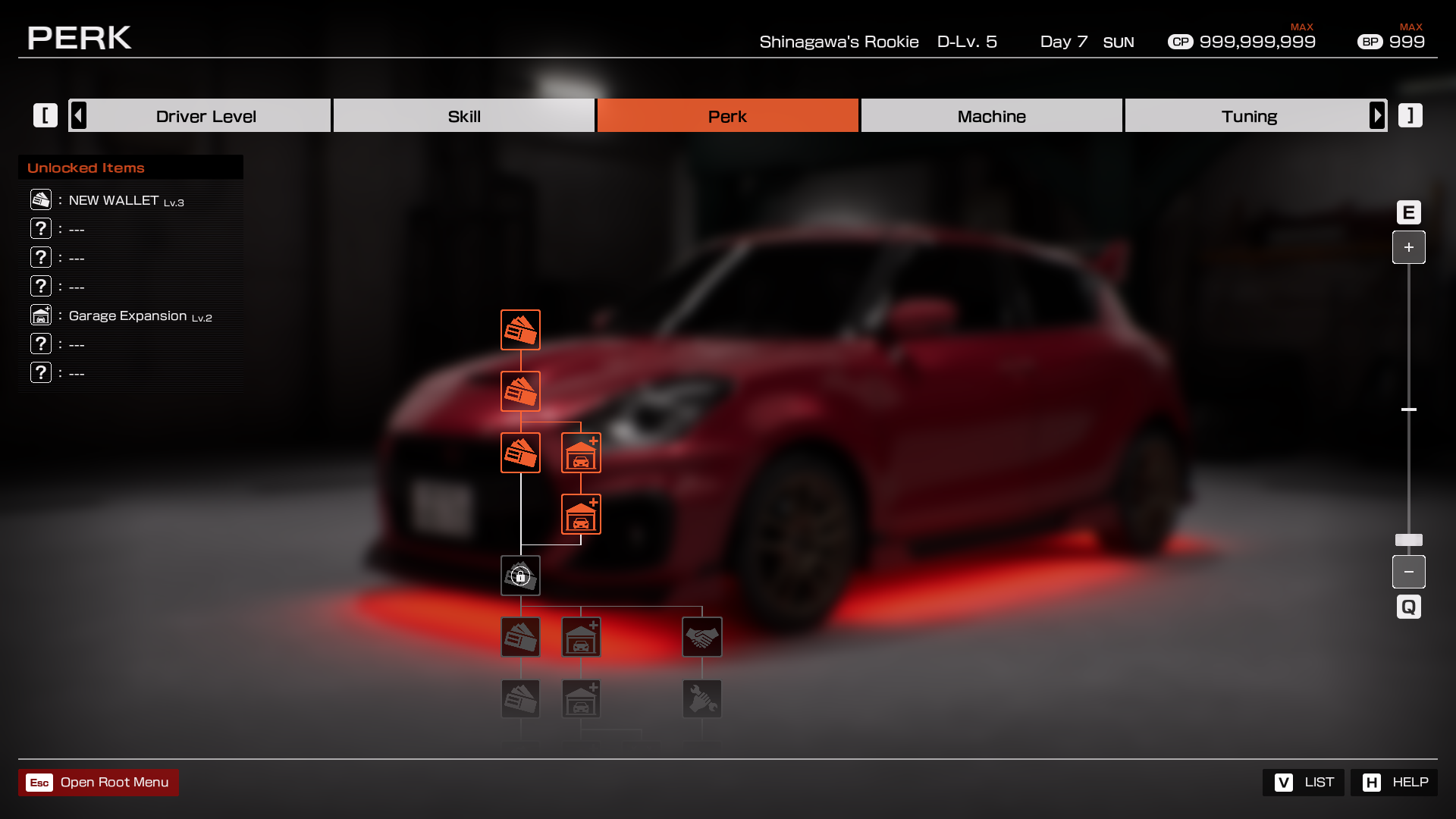
Task: Click the Garage Expansion unlocked item icon
Action: pos(41,315)
